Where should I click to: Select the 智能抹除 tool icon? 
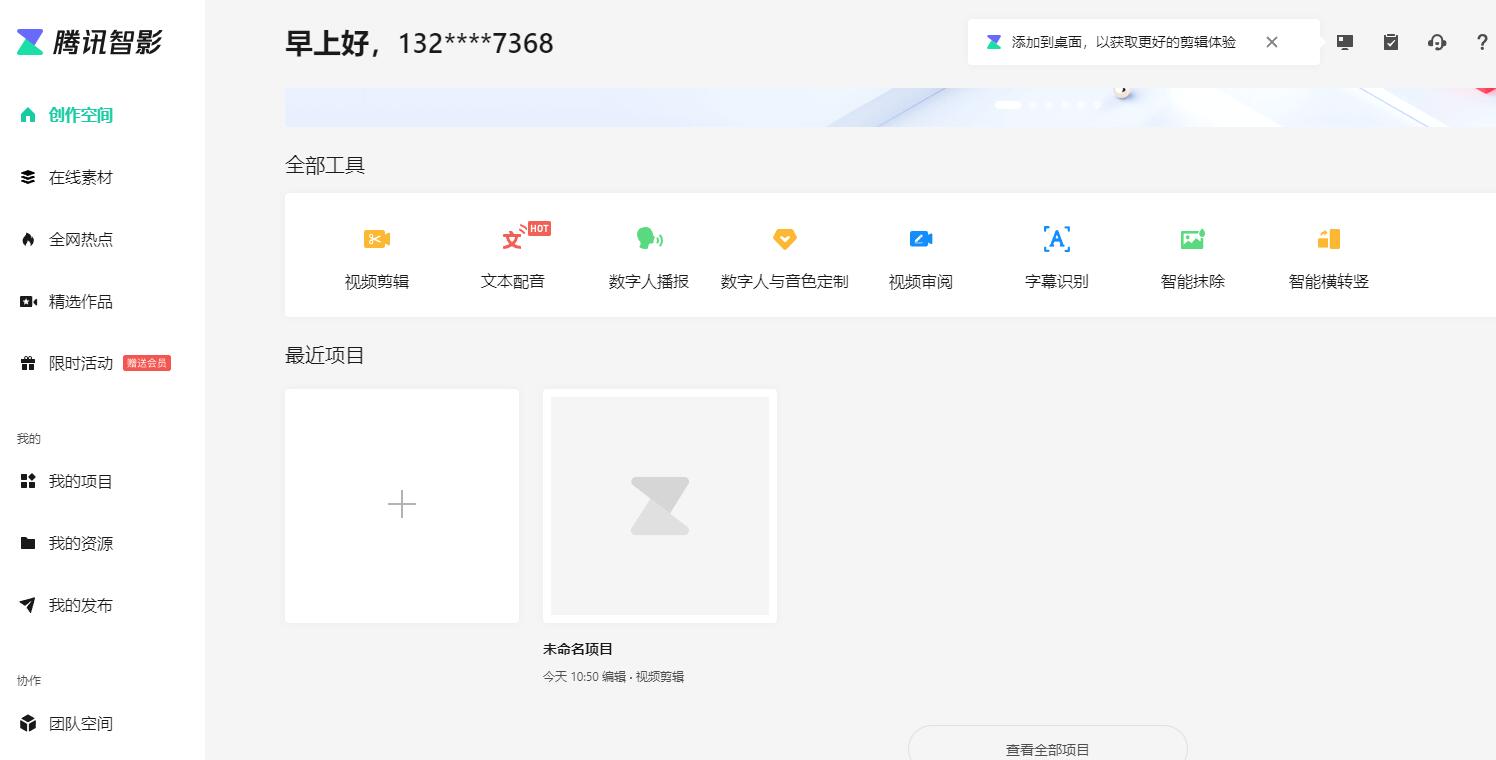pos(1193,239)
